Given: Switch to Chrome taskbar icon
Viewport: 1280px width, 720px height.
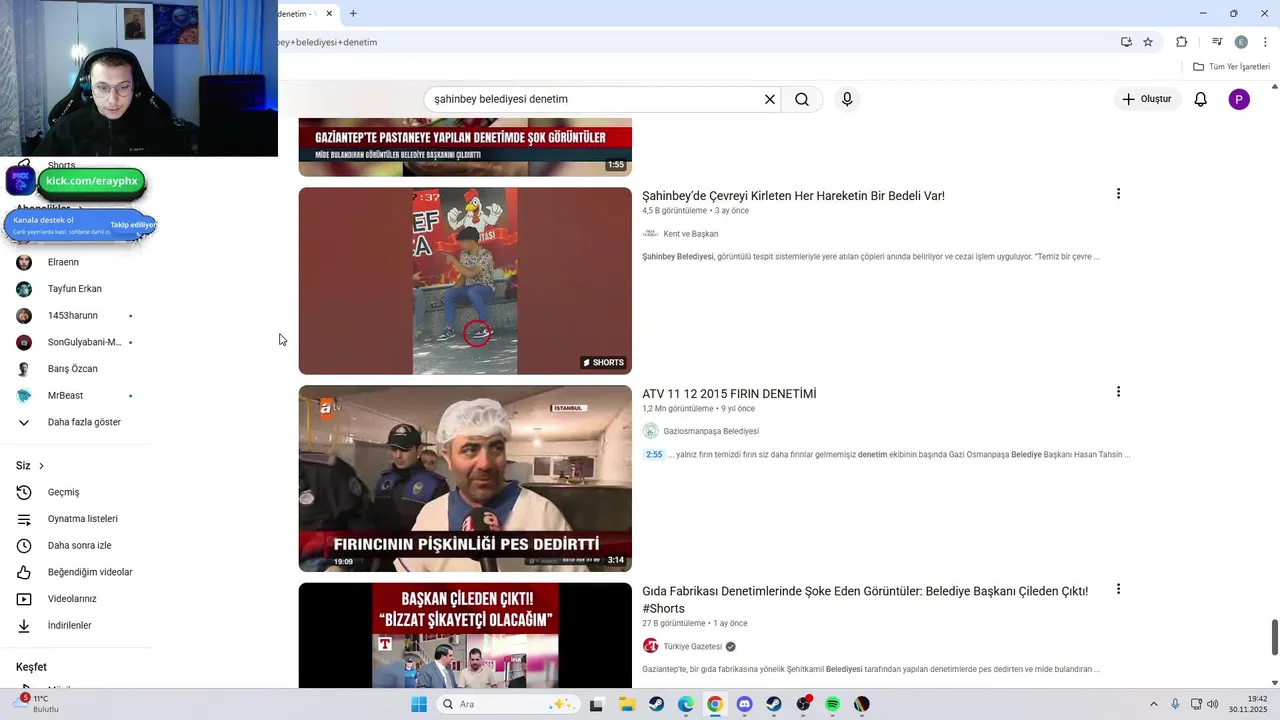Looking at the screenshot, I should 715,704.
